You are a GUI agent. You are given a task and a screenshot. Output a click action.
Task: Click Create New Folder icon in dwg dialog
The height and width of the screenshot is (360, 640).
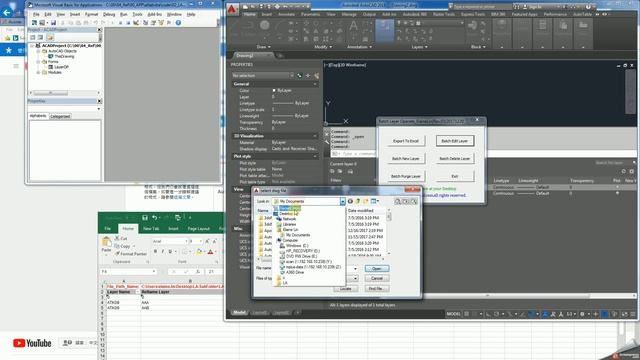tap(366, 201)
